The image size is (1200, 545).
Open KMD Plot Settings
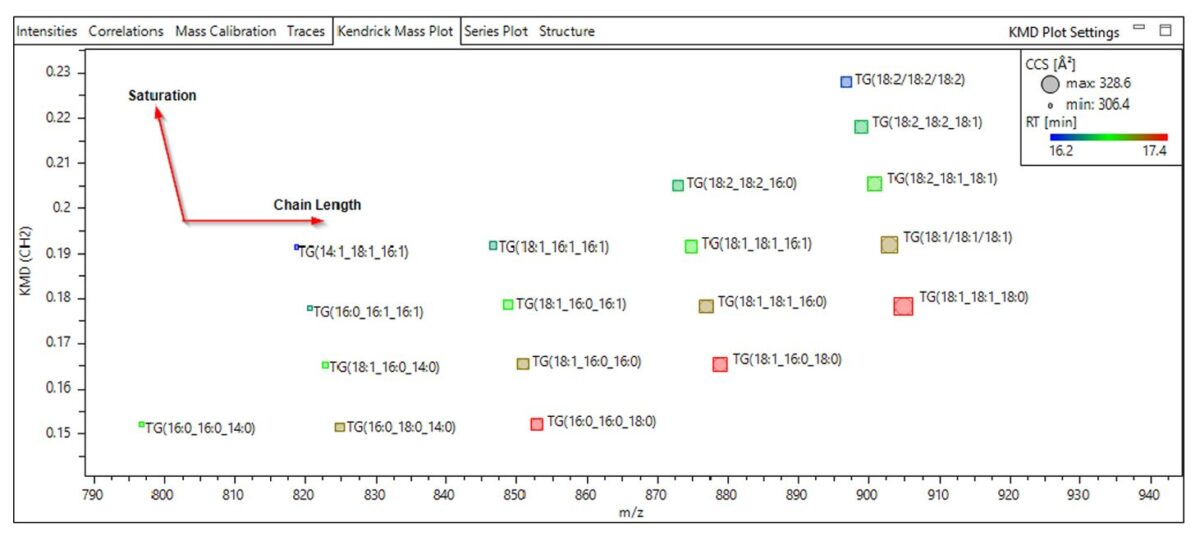click(x=1064, y=32)
